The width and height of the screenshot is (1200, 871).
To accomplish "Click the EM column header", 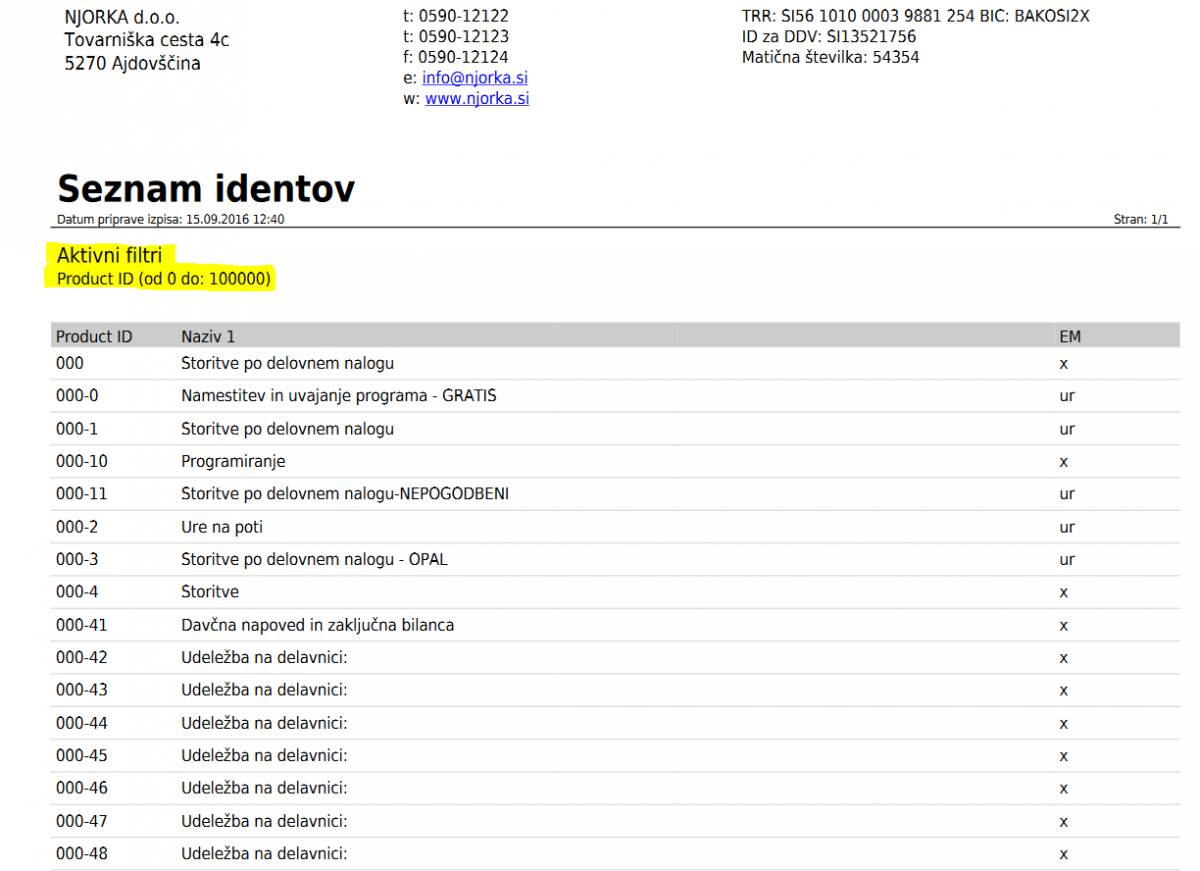I will pyautogui.click(x=1070, y=337).
